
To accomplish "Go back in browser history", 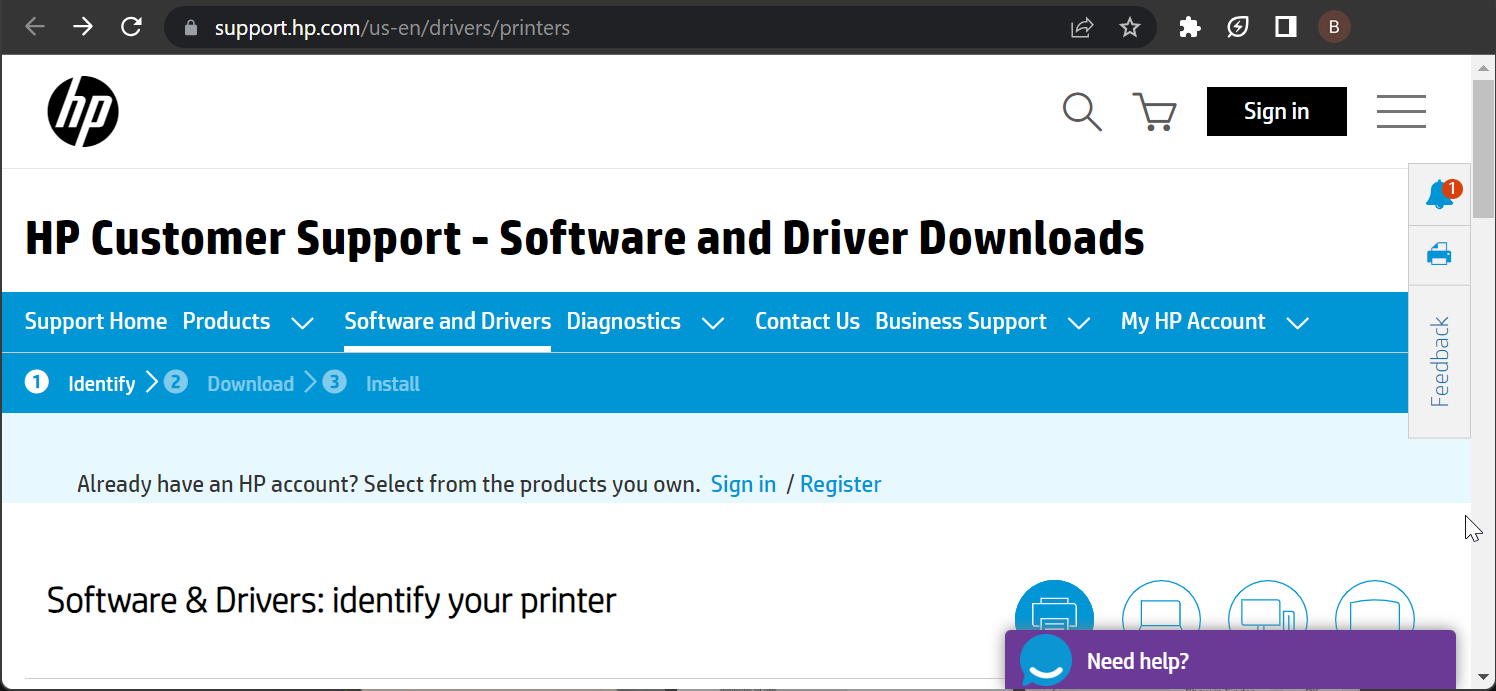I will click(x=35, y=27).
